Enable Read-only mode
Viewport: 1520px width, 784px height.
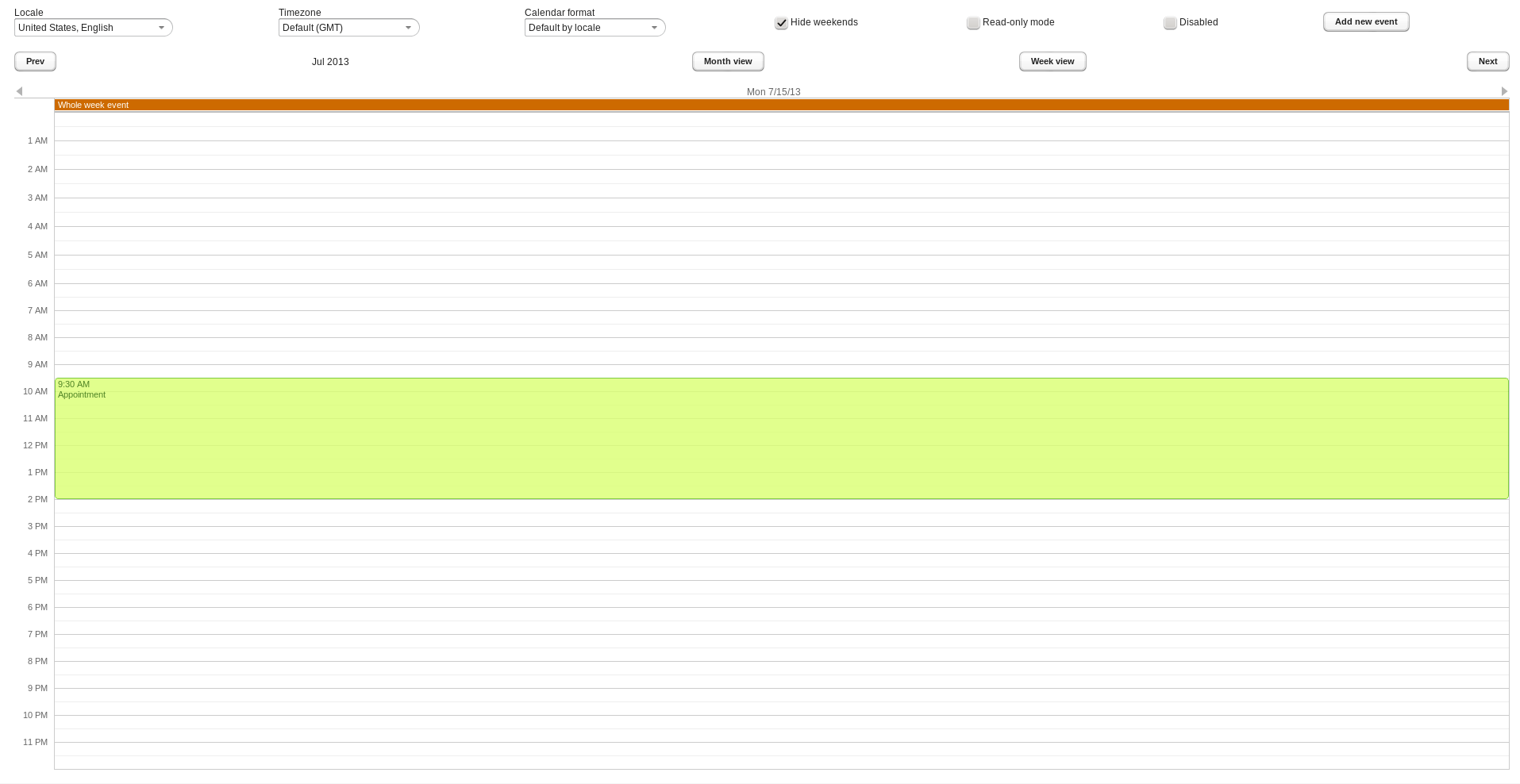[973, 23]
